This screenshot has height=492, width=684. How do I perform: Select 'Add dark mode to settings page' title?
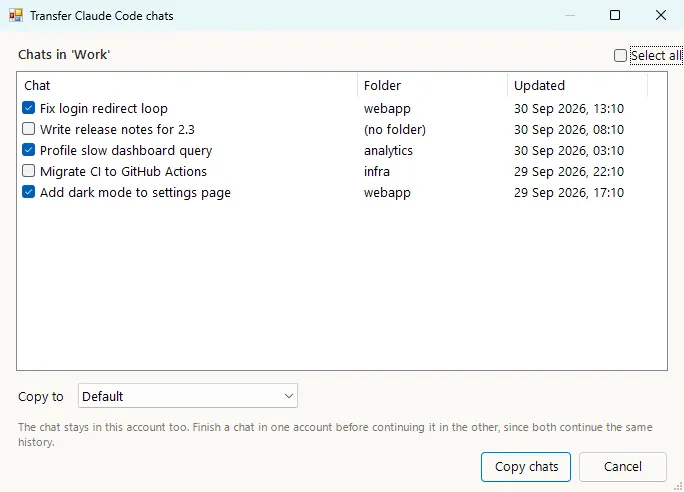[x=135, y=192]
